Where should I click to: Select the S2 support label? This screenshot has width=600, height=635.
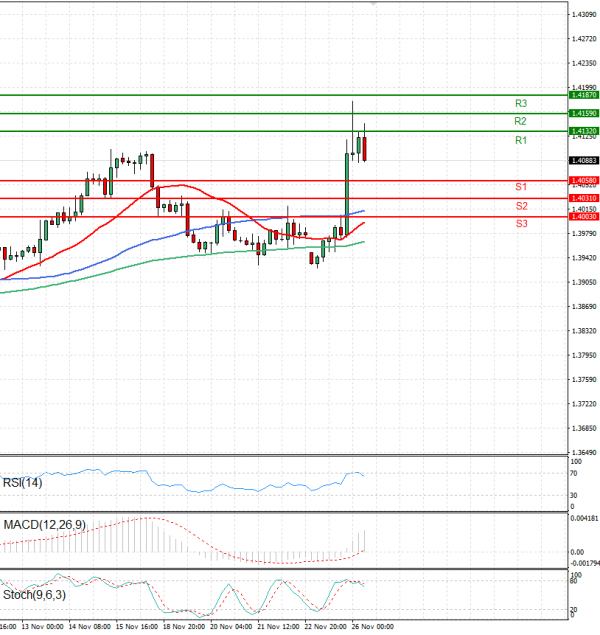pyautogui.click(x=522, y=206)
